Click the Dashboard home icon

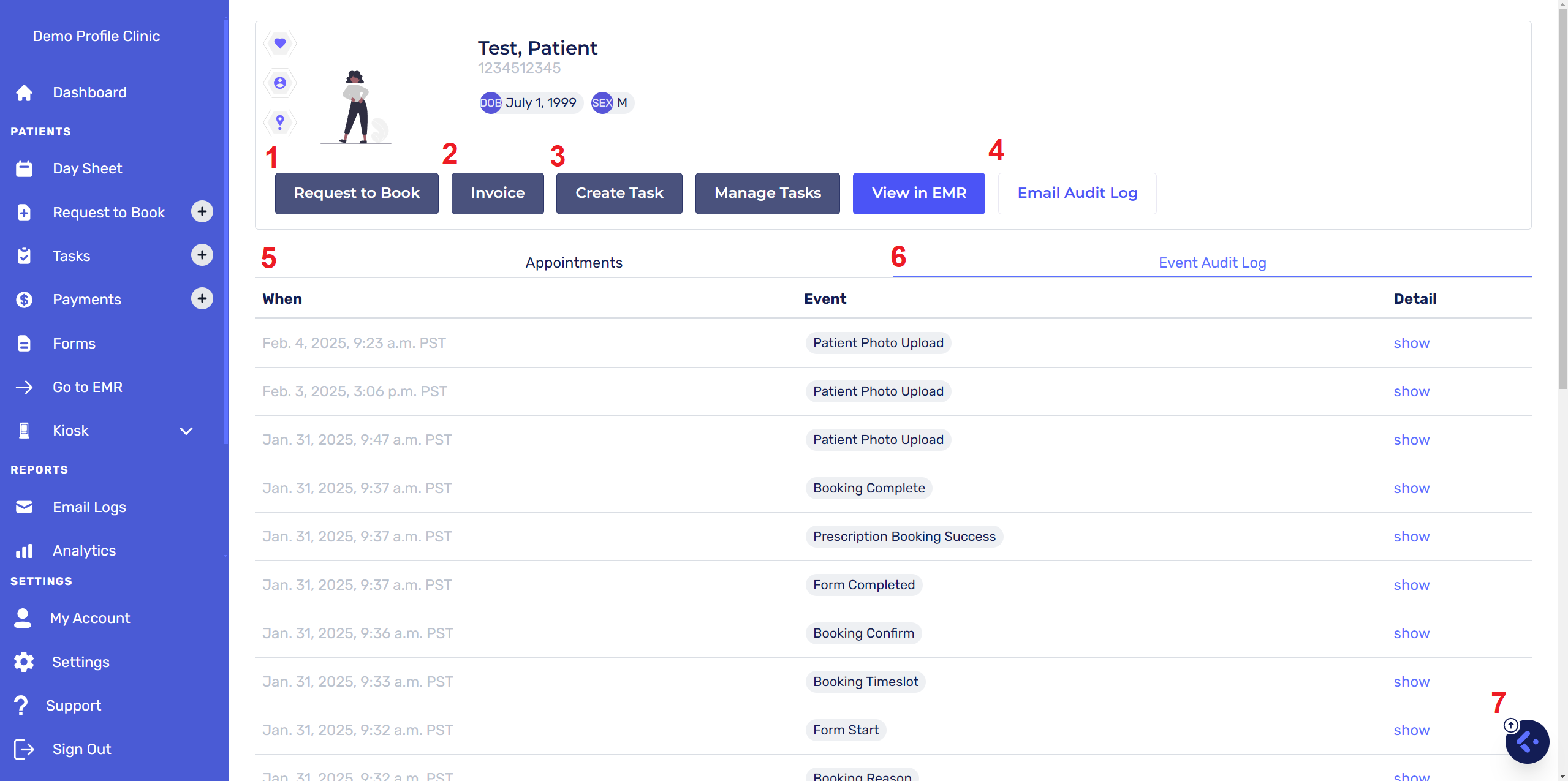(25, 92)
